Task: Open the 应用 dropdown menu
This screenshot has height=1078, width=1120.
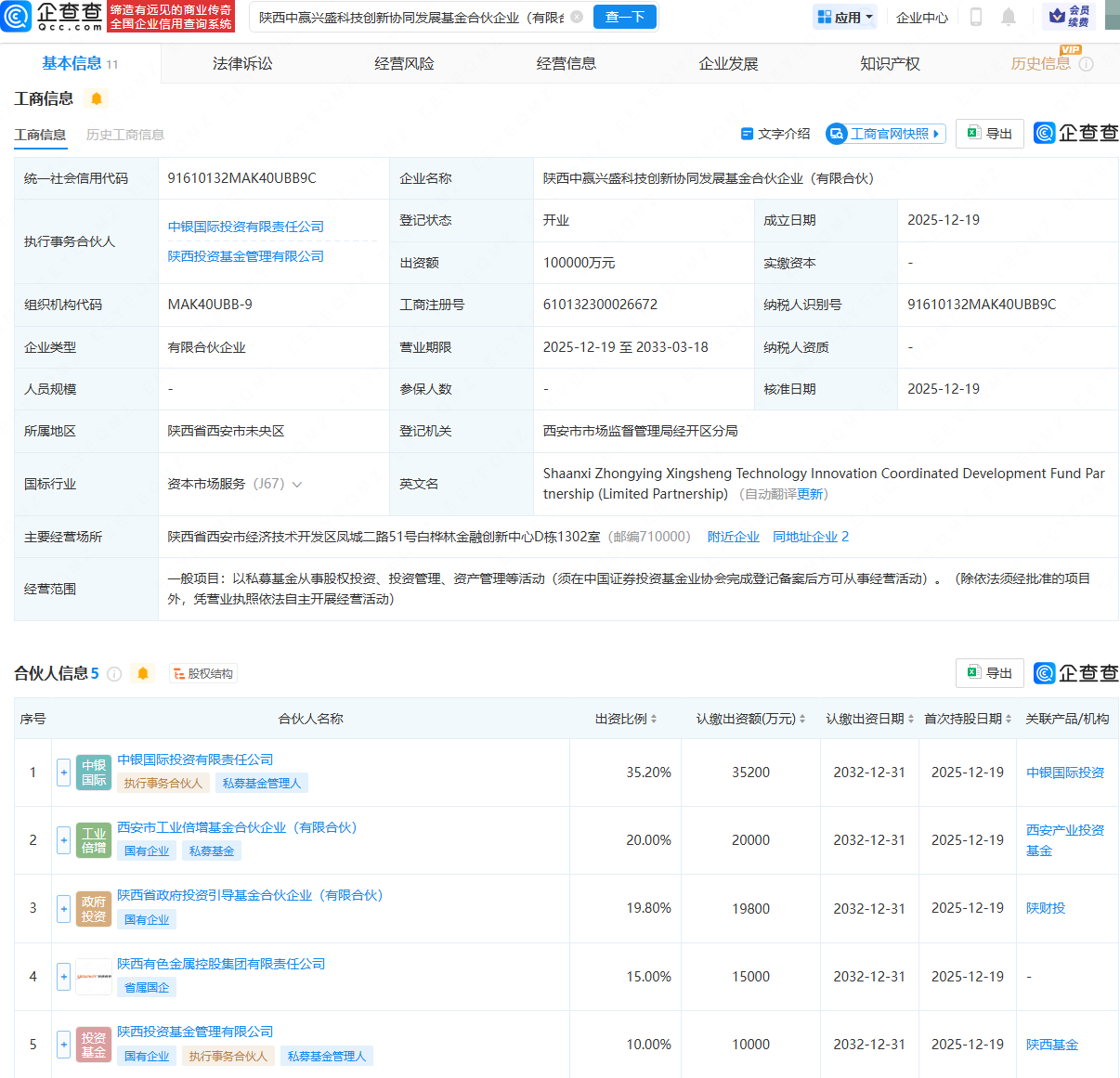Action: pos(845,17)
